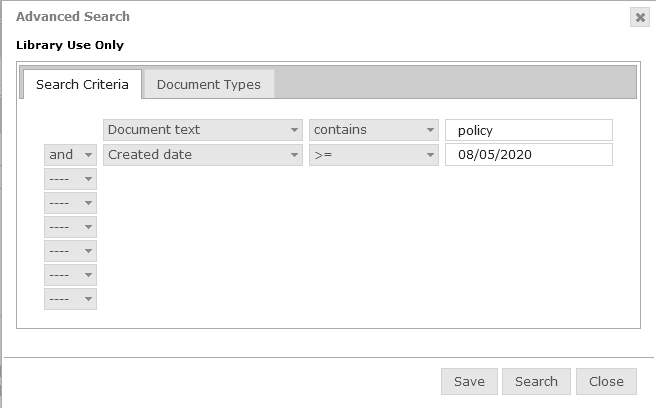Viewport: 656px width, 408px height.
Task: Select the Search Criteria tab
Action: point(82,84)
